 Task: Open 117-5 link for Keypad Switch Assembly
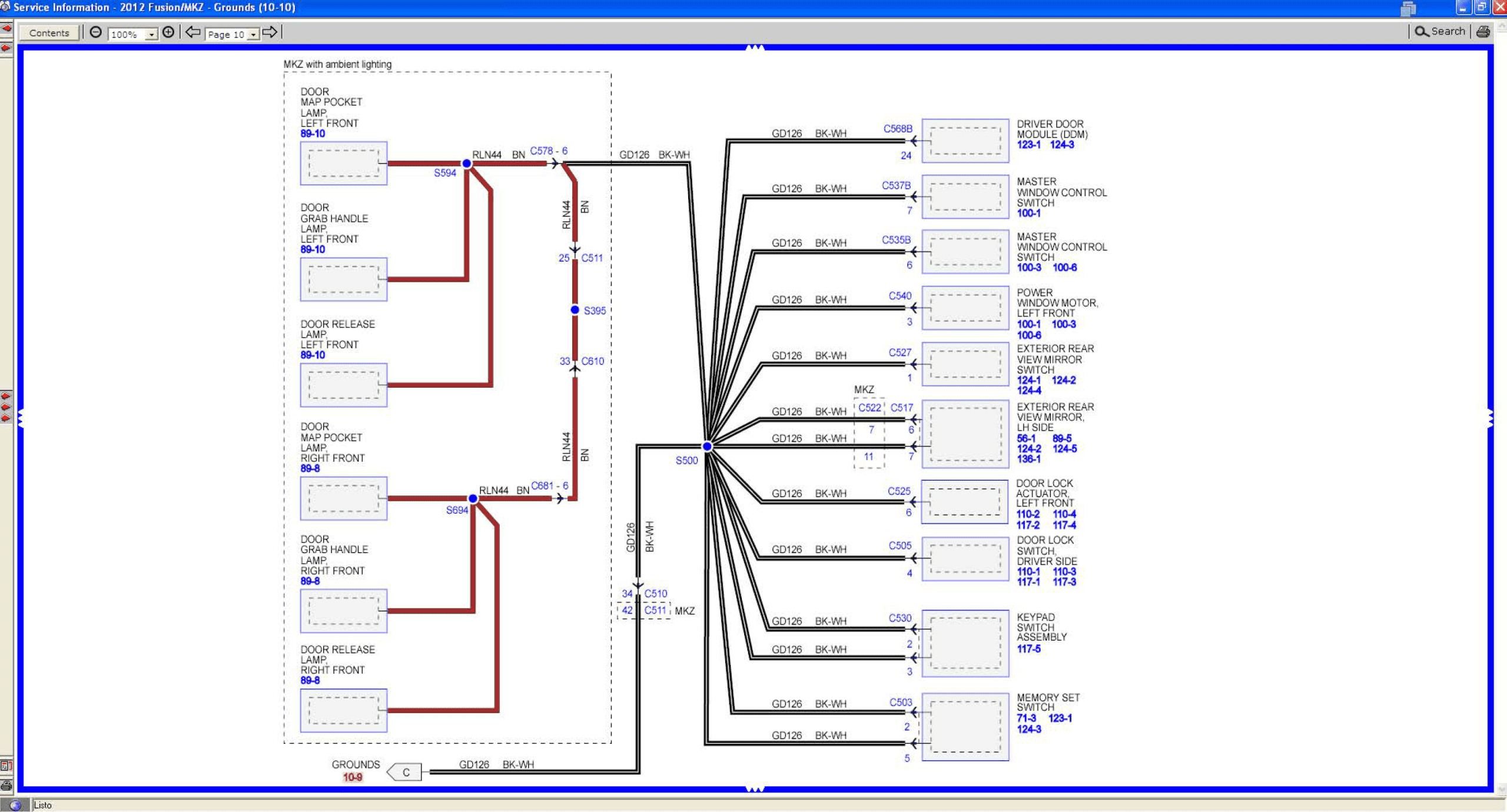tap(1028, 648)
